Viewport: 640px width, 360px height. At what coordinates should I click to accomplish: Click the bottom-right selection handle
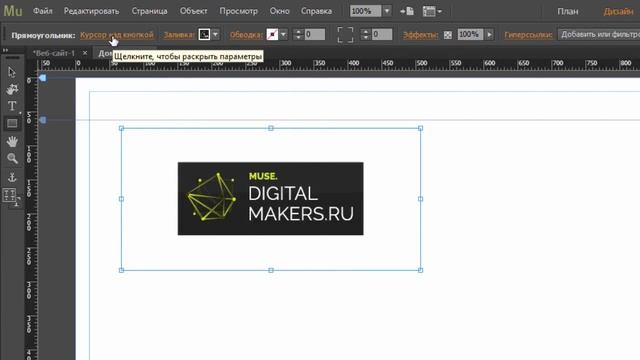coord(420,270)
